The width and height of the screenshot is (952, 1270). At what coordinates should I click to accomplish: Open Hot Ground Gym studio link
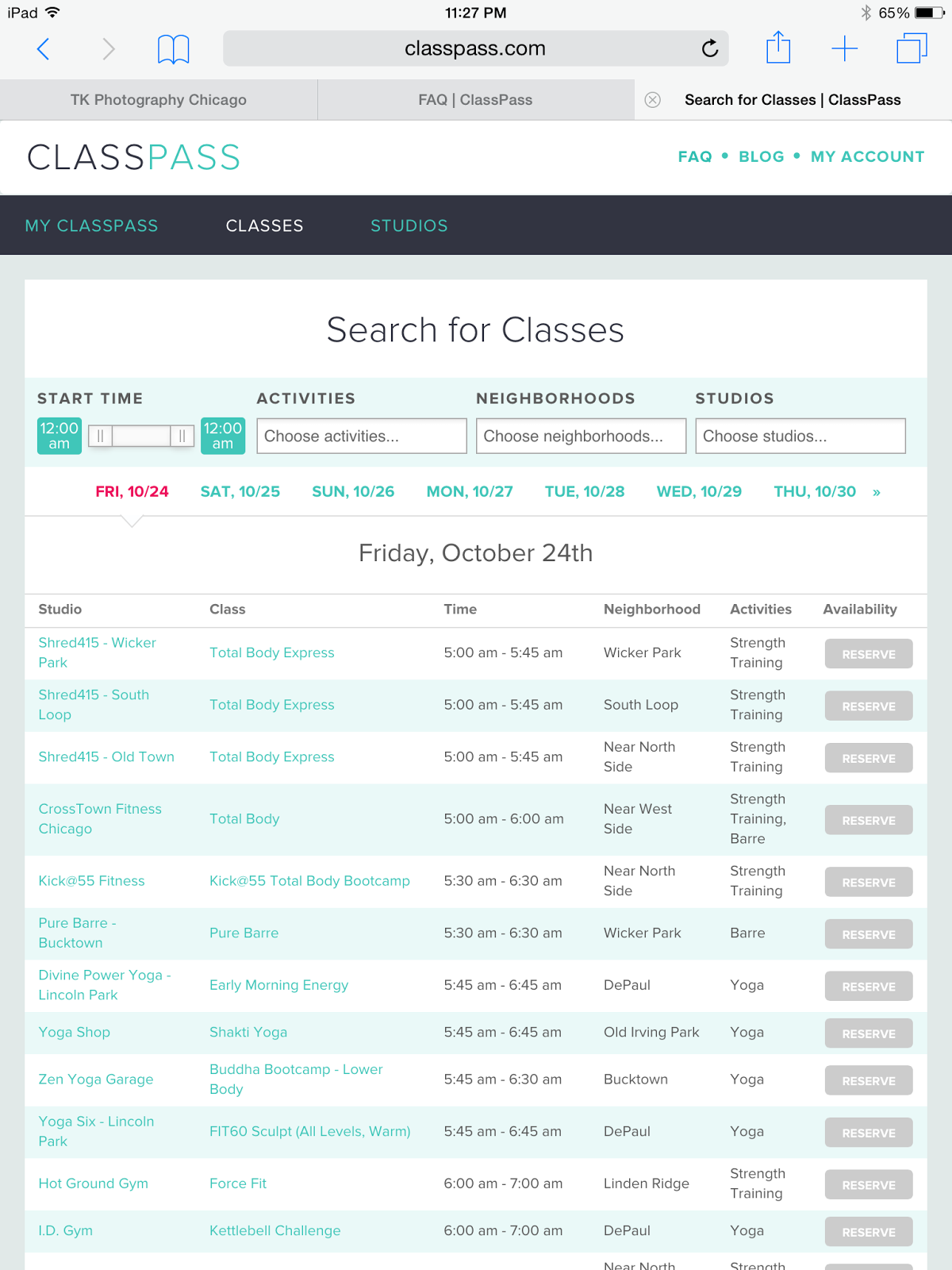(93, 1183)
